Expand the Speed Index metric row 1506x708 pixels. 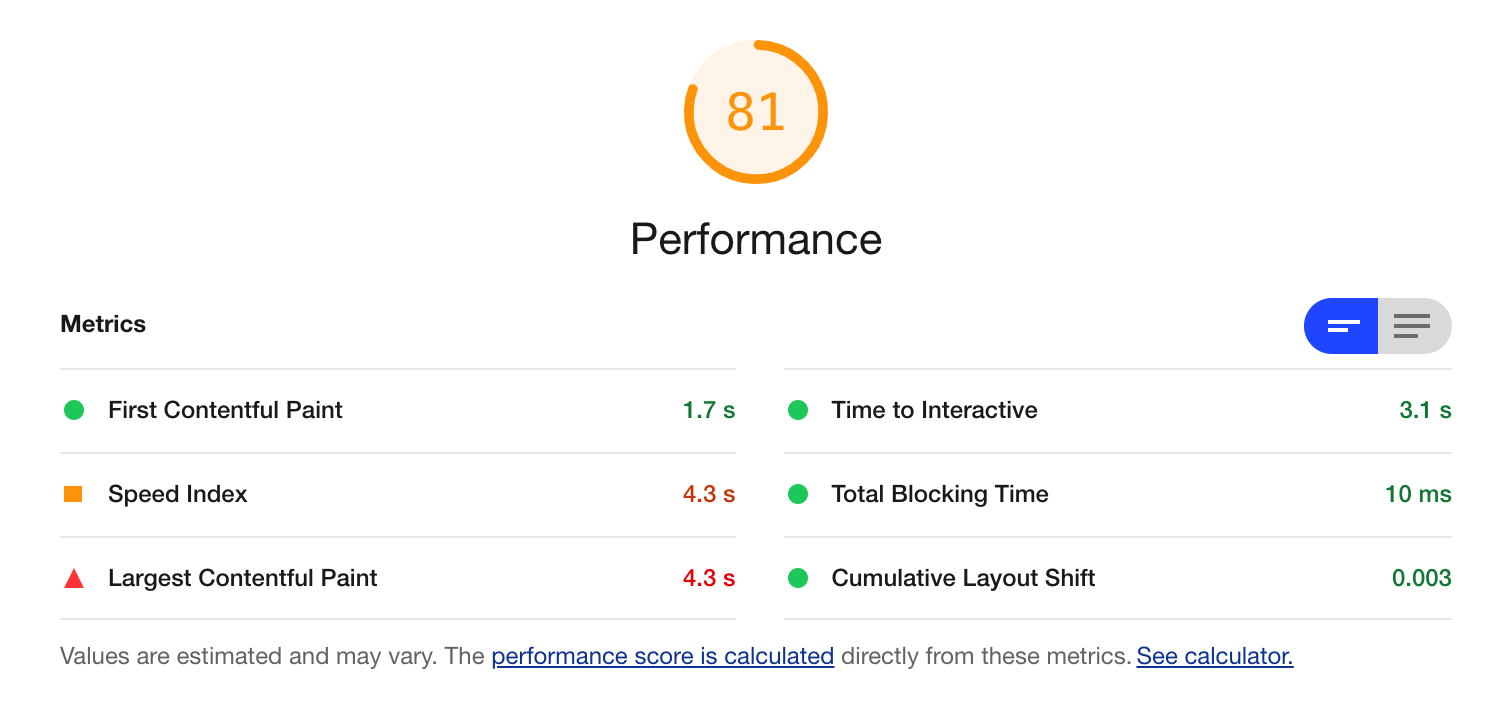coord(177,494)
